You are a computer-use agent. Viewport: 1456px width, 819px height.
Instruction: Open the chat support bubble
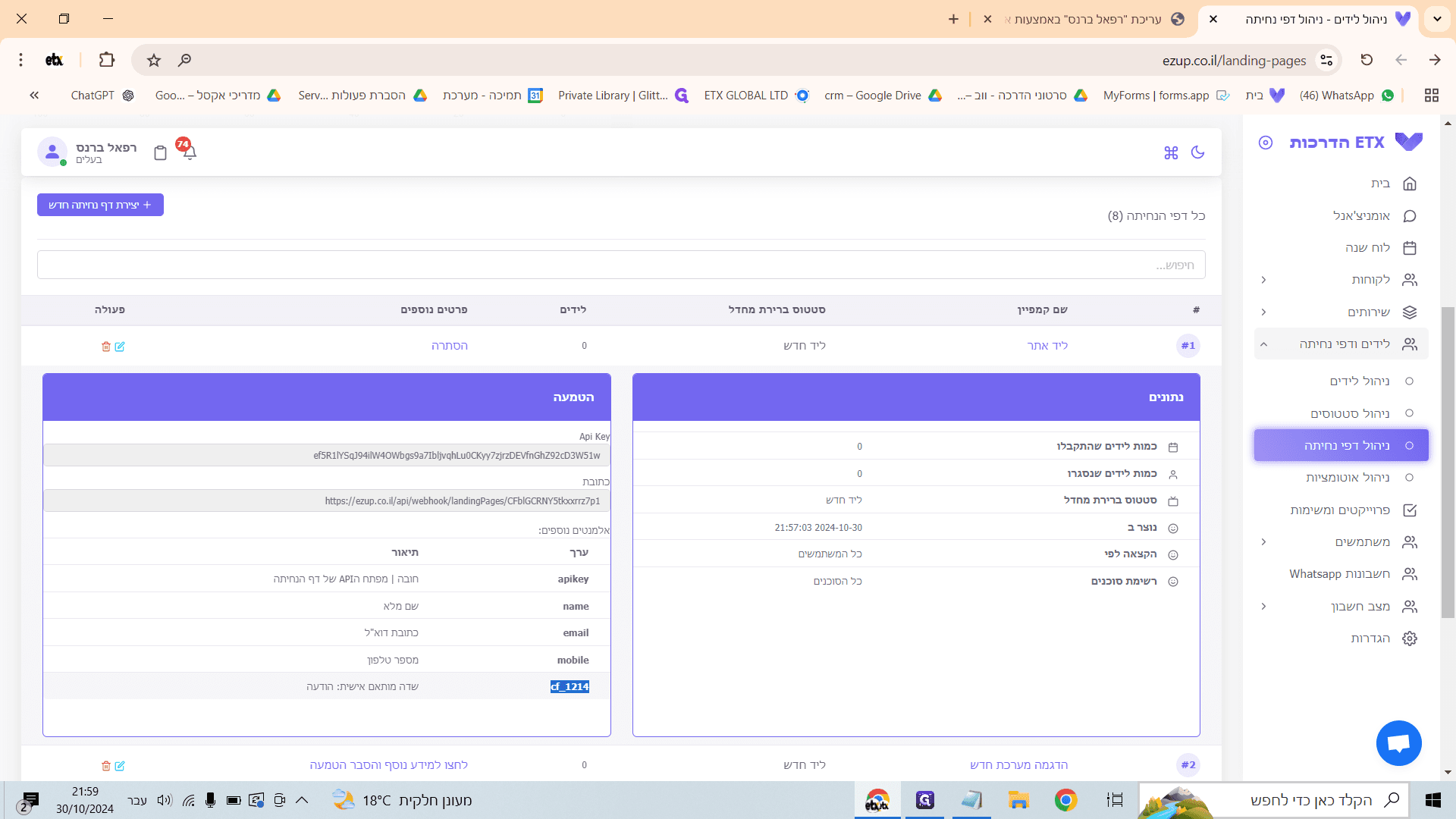coord(1398,743)
